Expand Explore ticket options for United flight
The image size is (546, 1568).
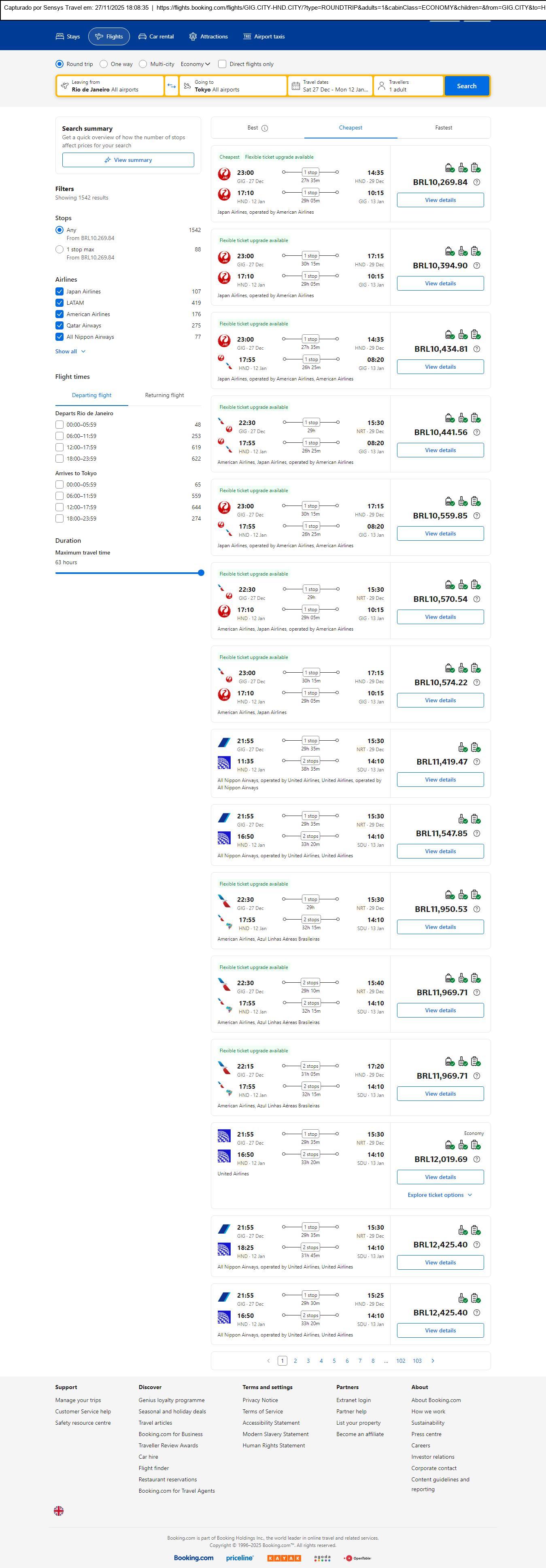[440, 1195]
